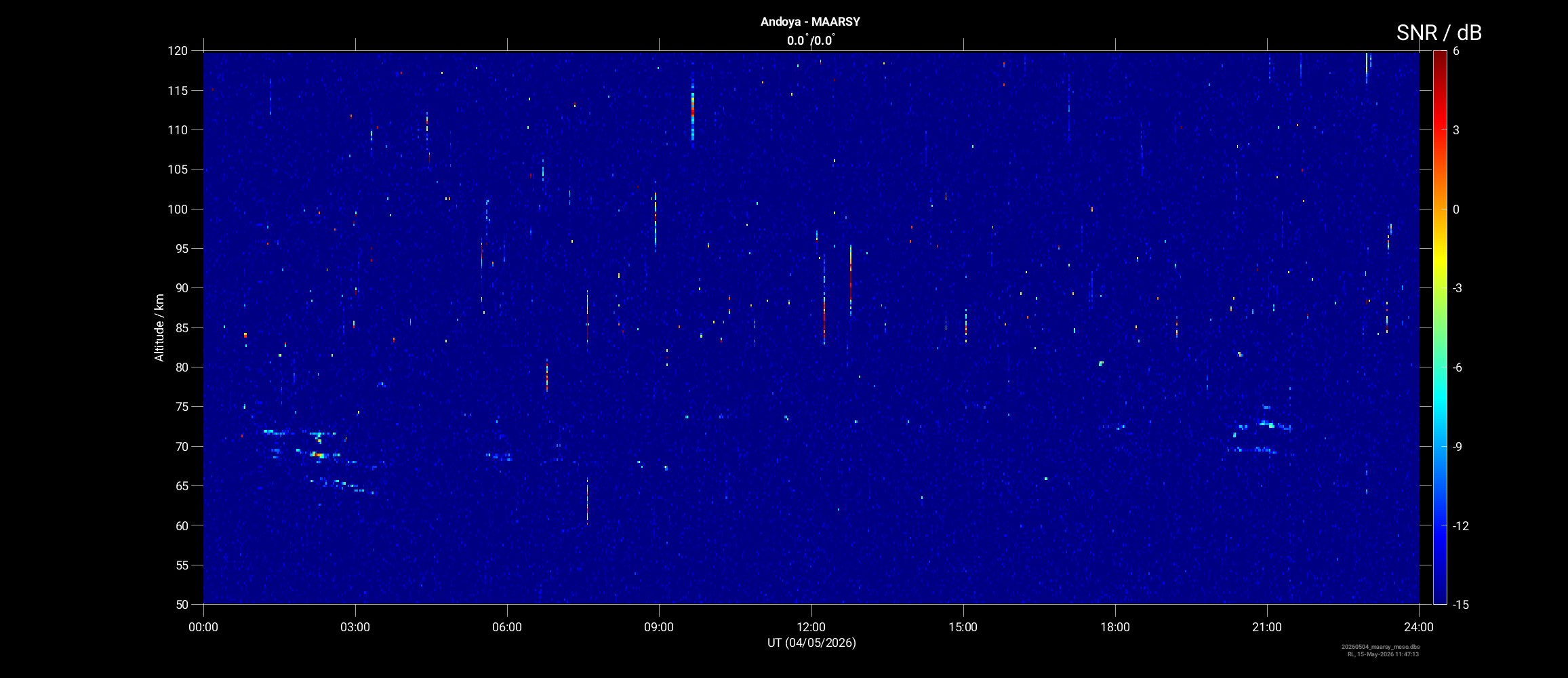
Task: Click the 120 altitude tick label
Action: 178,51
